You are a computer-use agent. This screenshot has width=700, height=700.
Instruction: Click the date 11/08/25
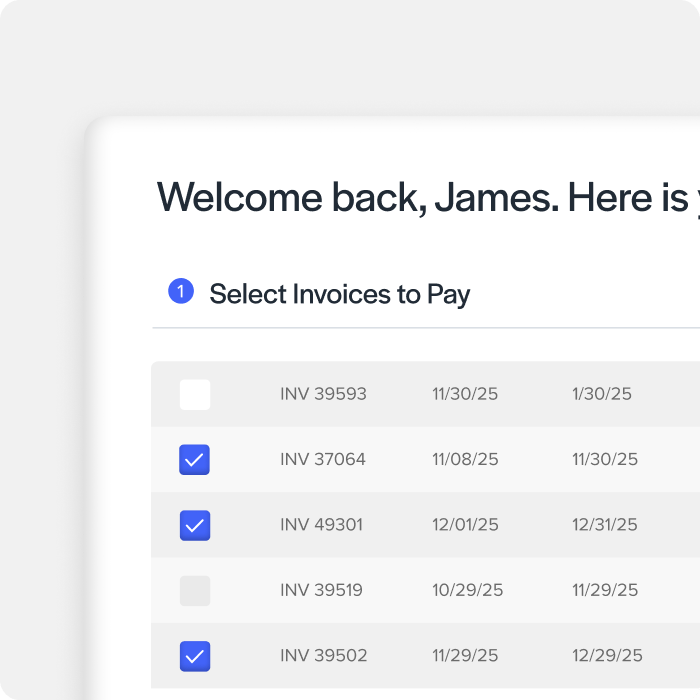click(x=465, y=459)
